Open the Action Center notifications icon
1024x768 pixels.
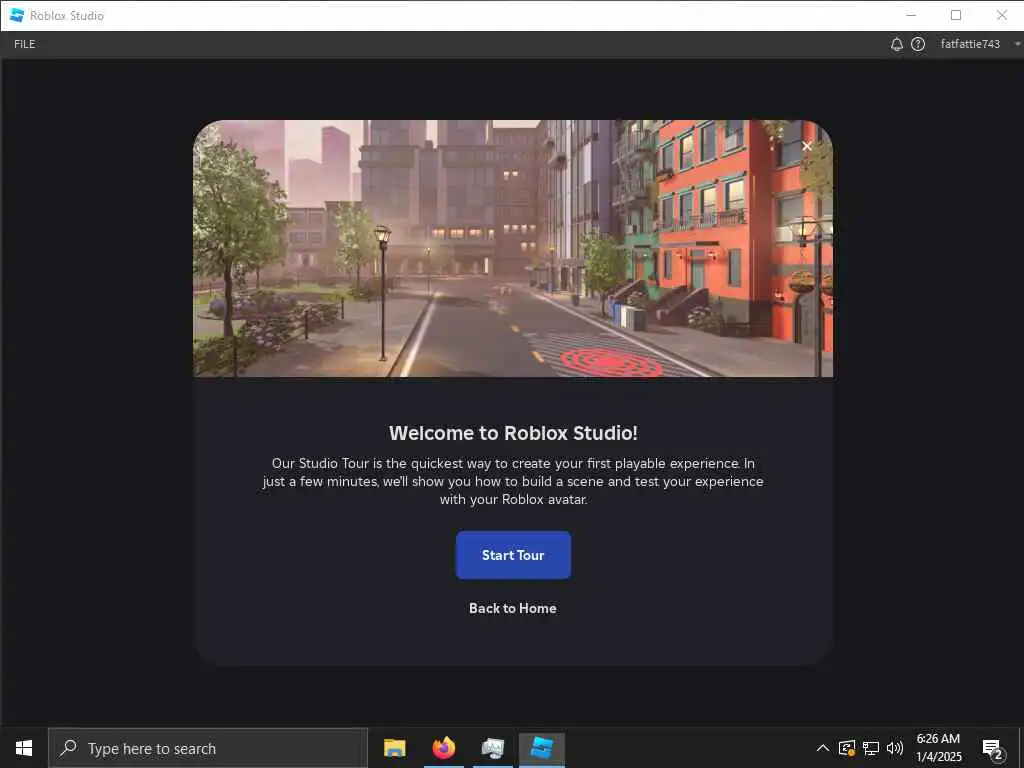[x=992, y=749]
